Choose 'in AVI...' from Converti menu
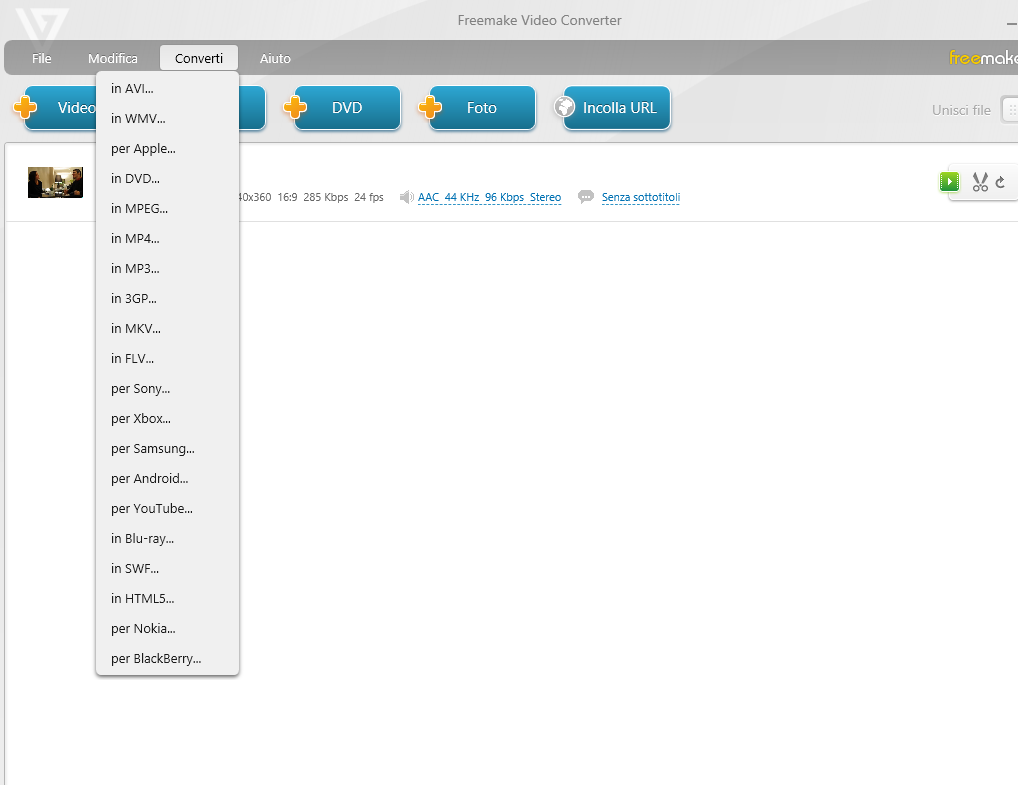1018x785 pixels. point(168,88)
